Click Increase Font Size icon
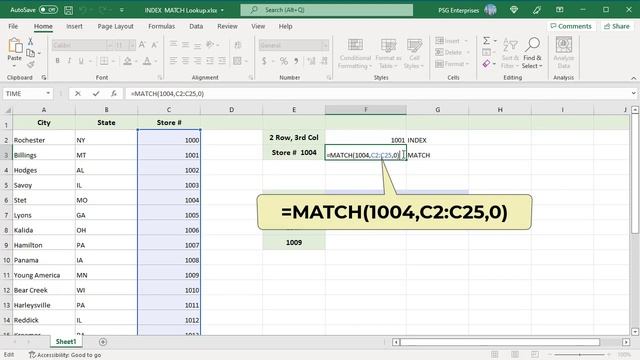 142,45
